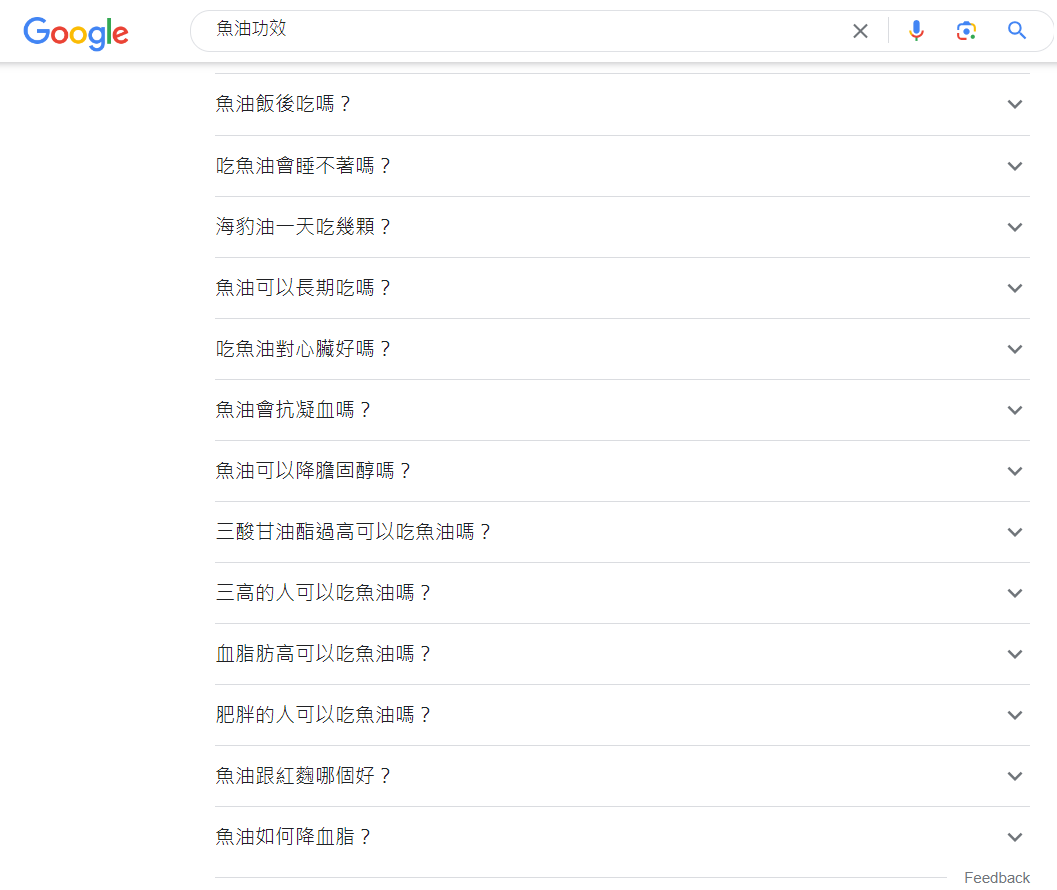Open Google Lens image search
The width and height of the screenshot is (1057, 890).
(966, 30)
